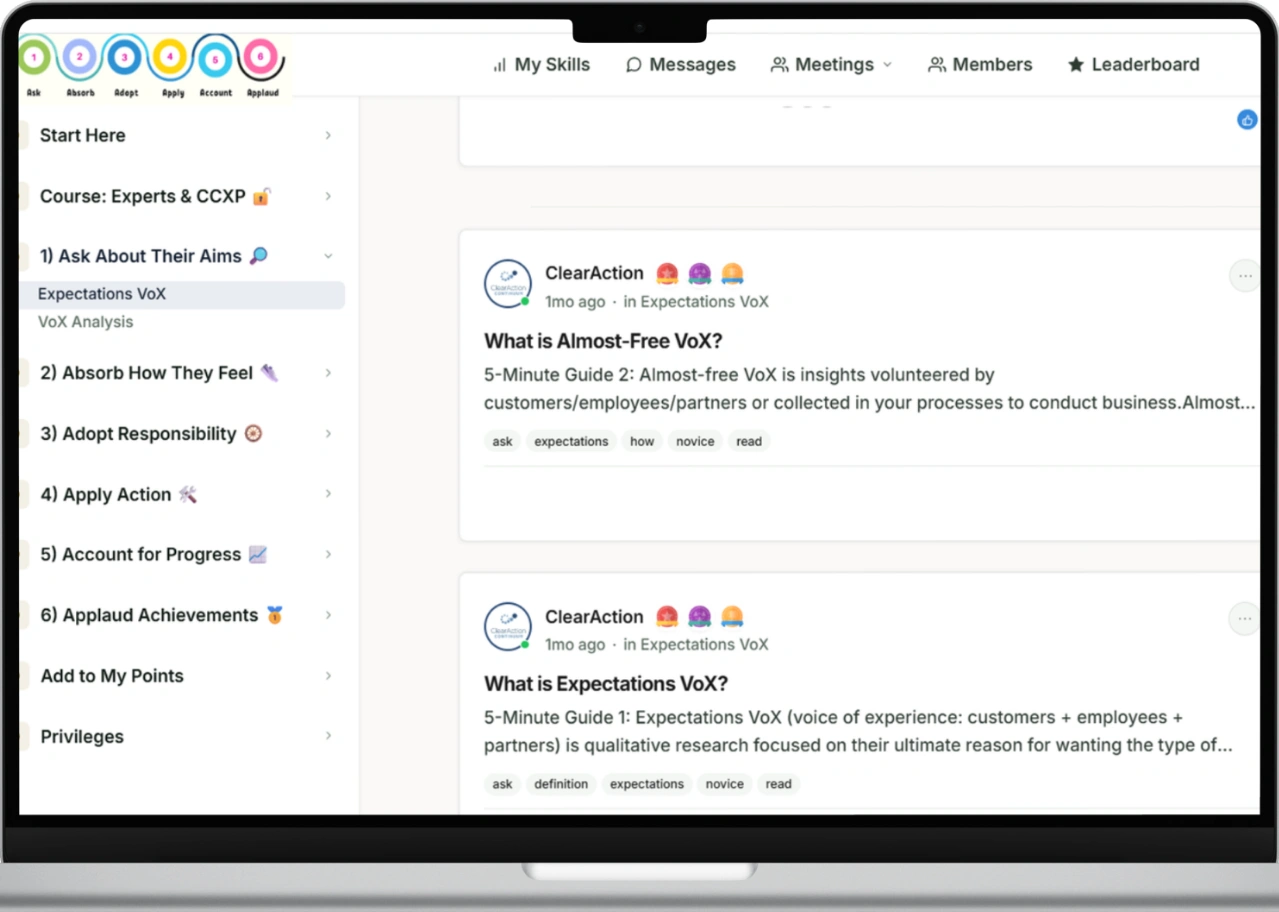Click the Expectations VoX 5-Minute Guide 1 excerpt
This screenshot has width=1279, height=912.
(x=858, y=731)
